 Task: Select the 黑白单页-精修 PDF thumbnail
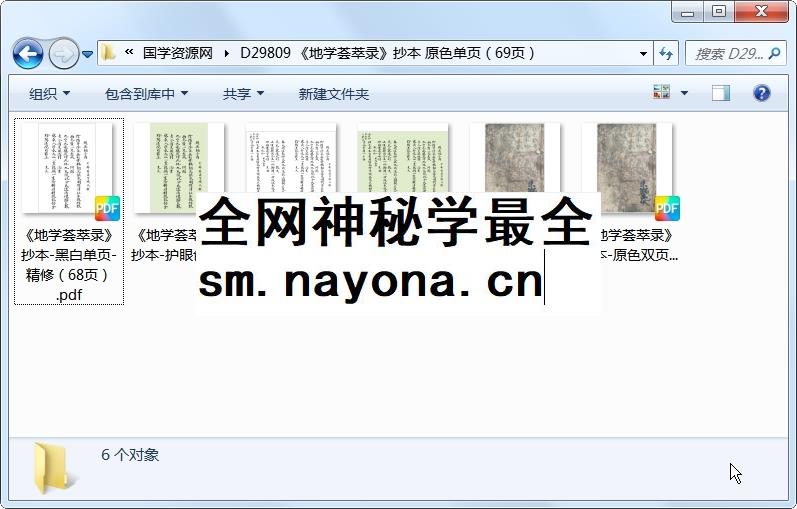pyautogui.click(x=67, y=168)
